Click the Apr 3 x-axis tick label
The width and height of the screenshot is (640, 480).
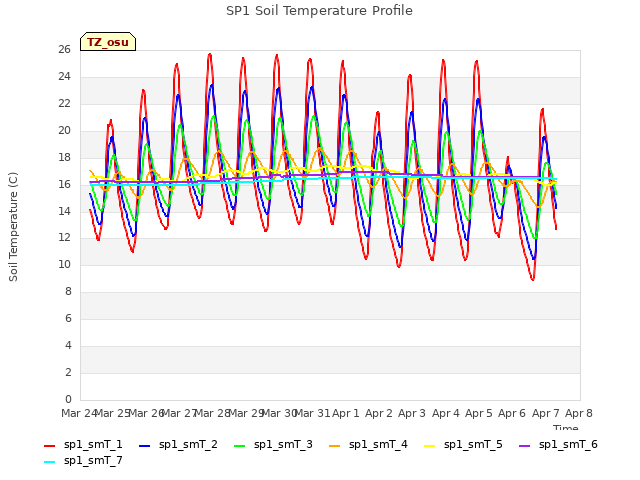click(412, 413)
